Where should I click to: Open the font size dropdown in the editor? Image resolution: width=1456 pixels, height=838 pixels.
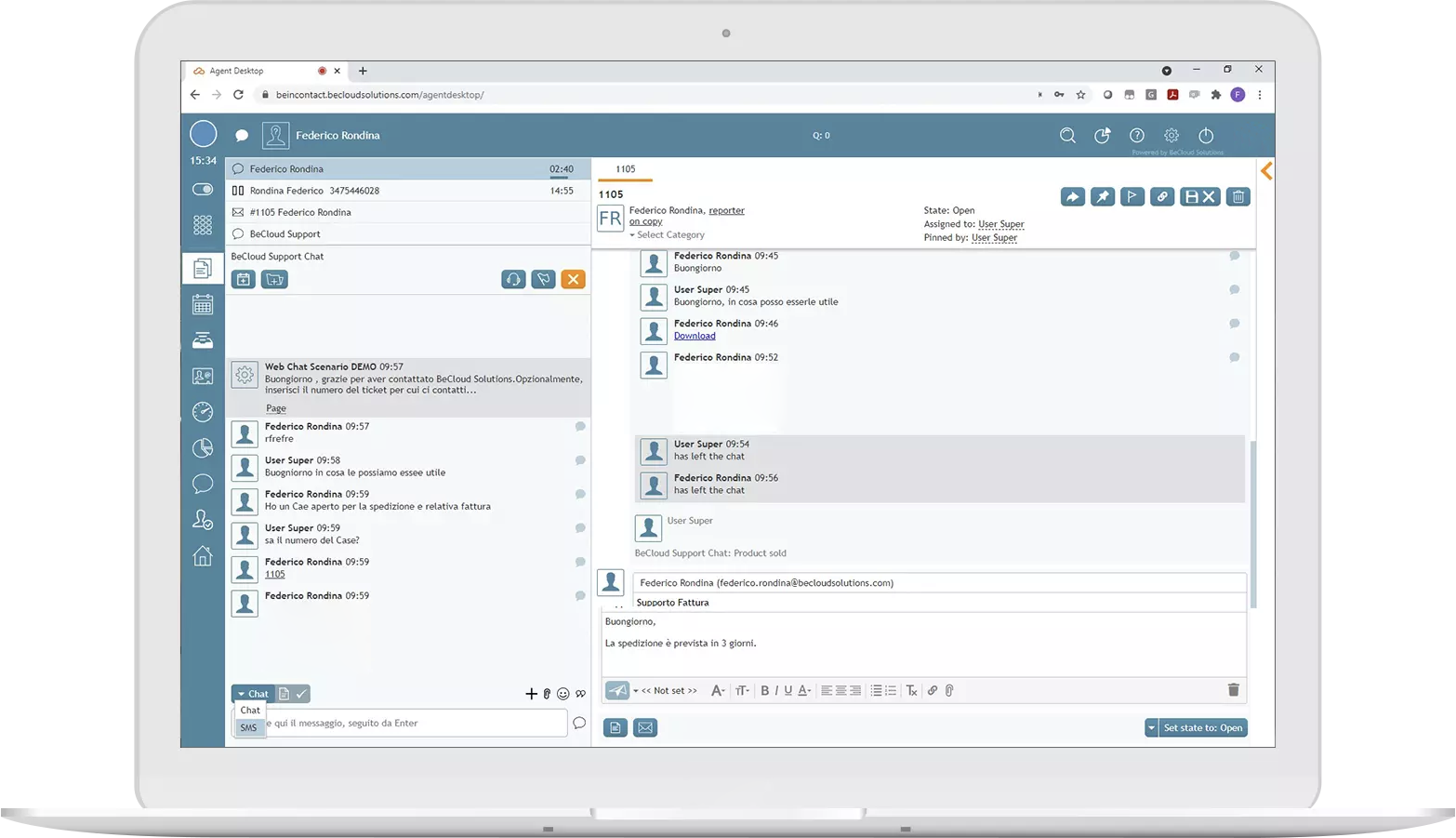click(x=742, y=691)
